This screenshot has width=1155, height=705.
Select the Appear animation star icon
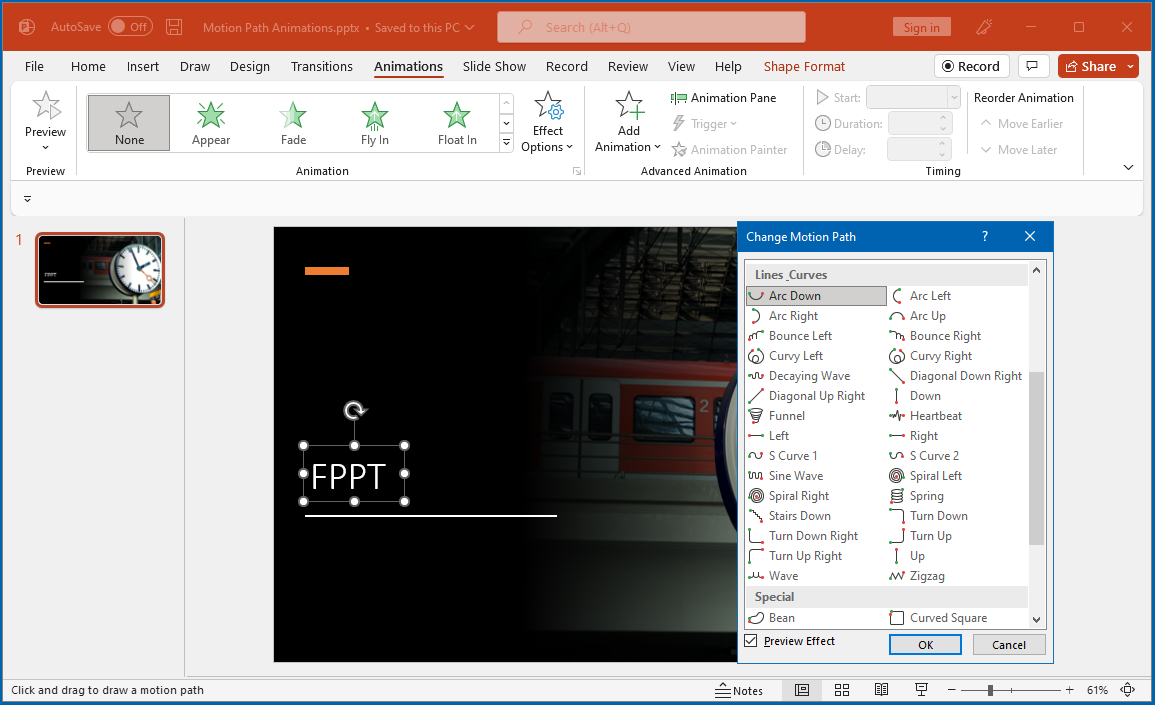click(x=211, y=116)
